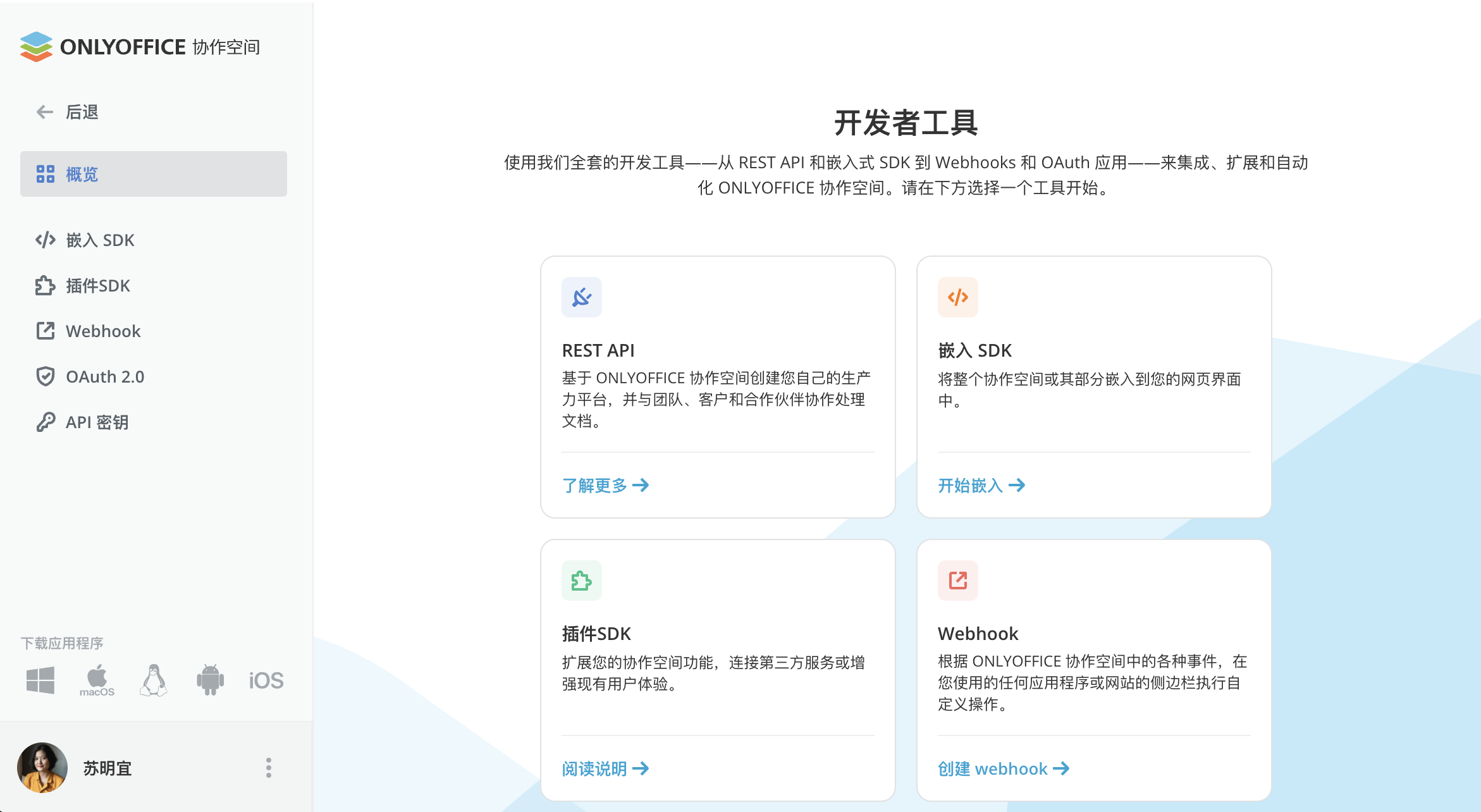Image resolution: width=1481 pixels, height=812 pixels.
Task: Click the 开发者工具 page heading
Action: pyautogui.click(x=906, y=123)
